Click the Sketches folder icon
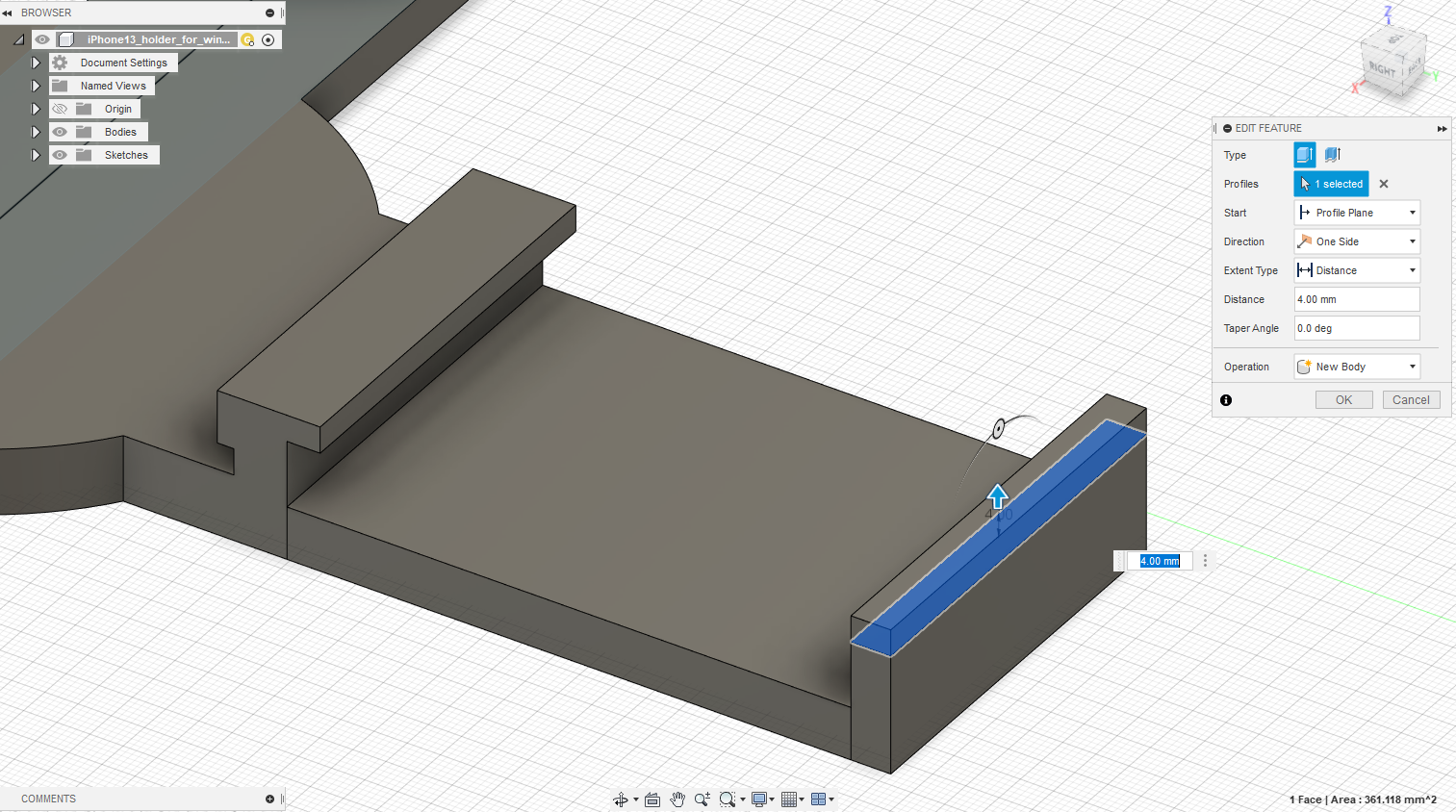This screenshot has height=812, width=1456. coord(84,155)
